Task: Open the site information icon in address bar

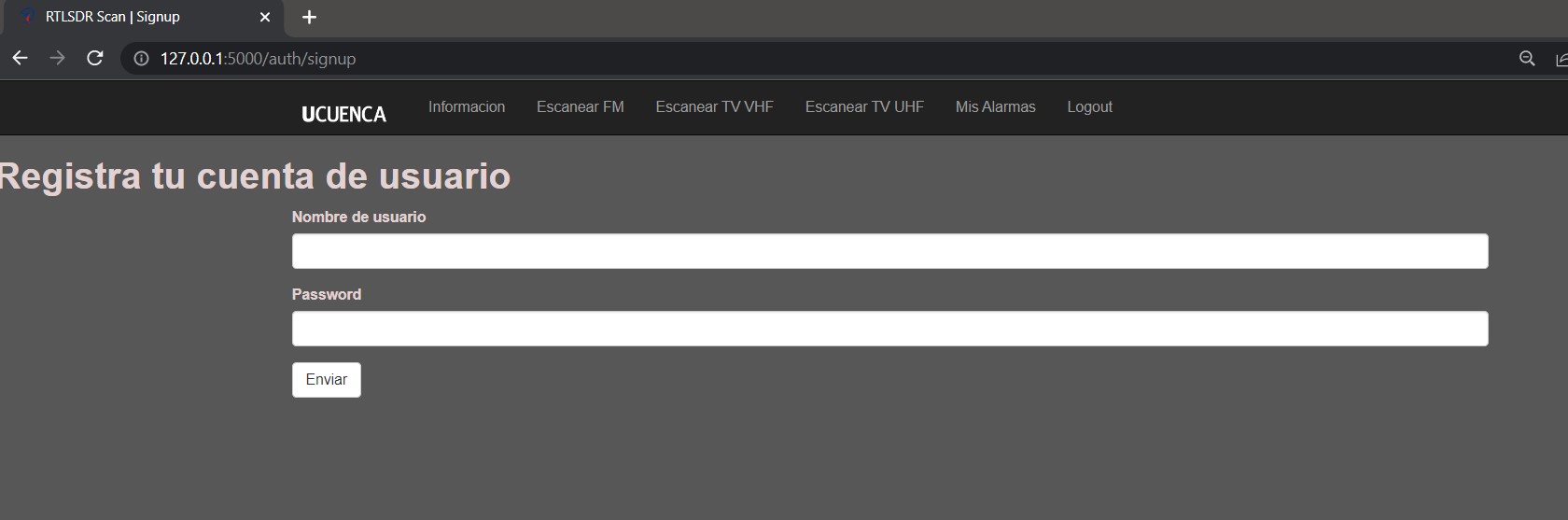Action: [x=141, y=59]
